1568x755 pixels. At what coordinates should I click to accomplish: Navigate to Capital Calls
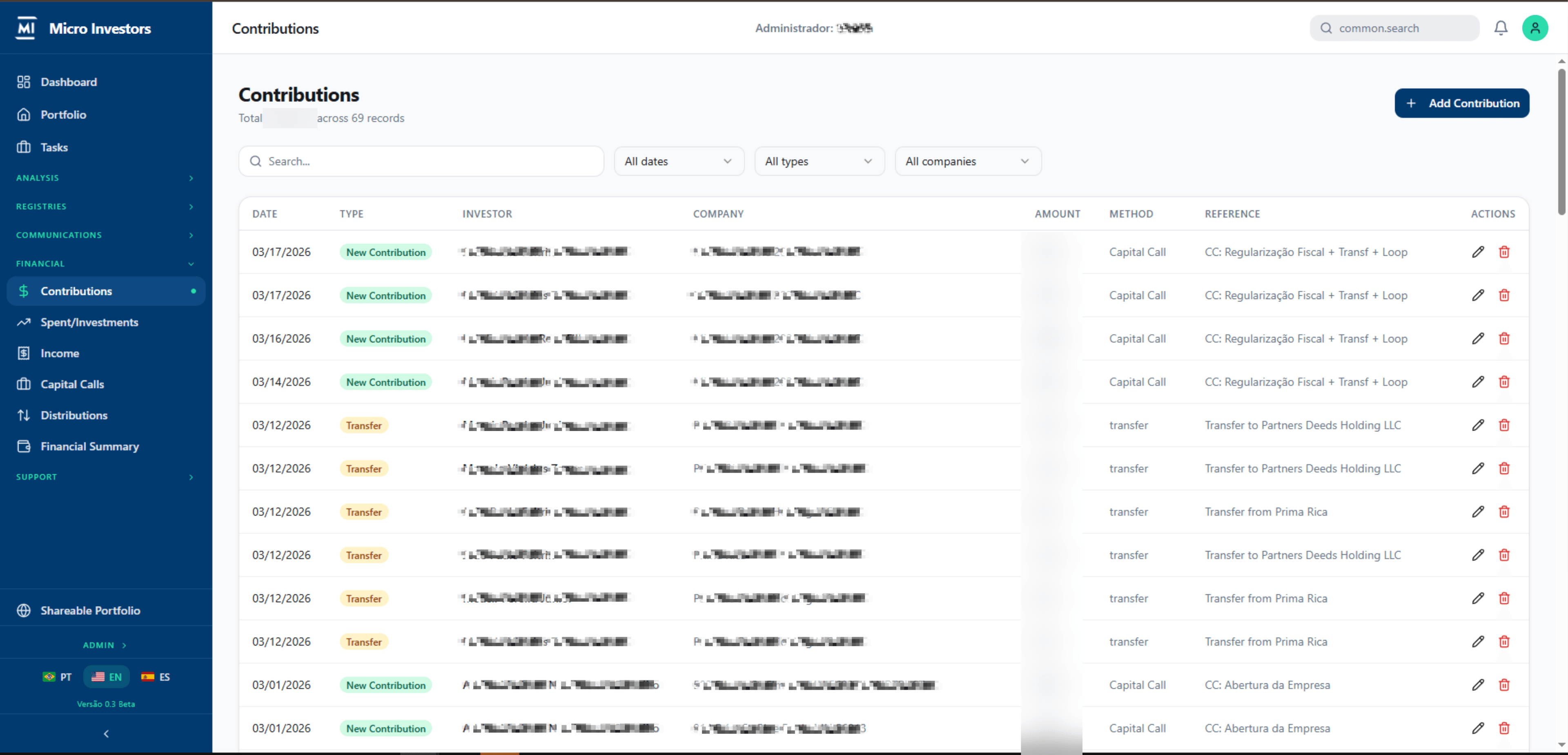tap(105, 384)
